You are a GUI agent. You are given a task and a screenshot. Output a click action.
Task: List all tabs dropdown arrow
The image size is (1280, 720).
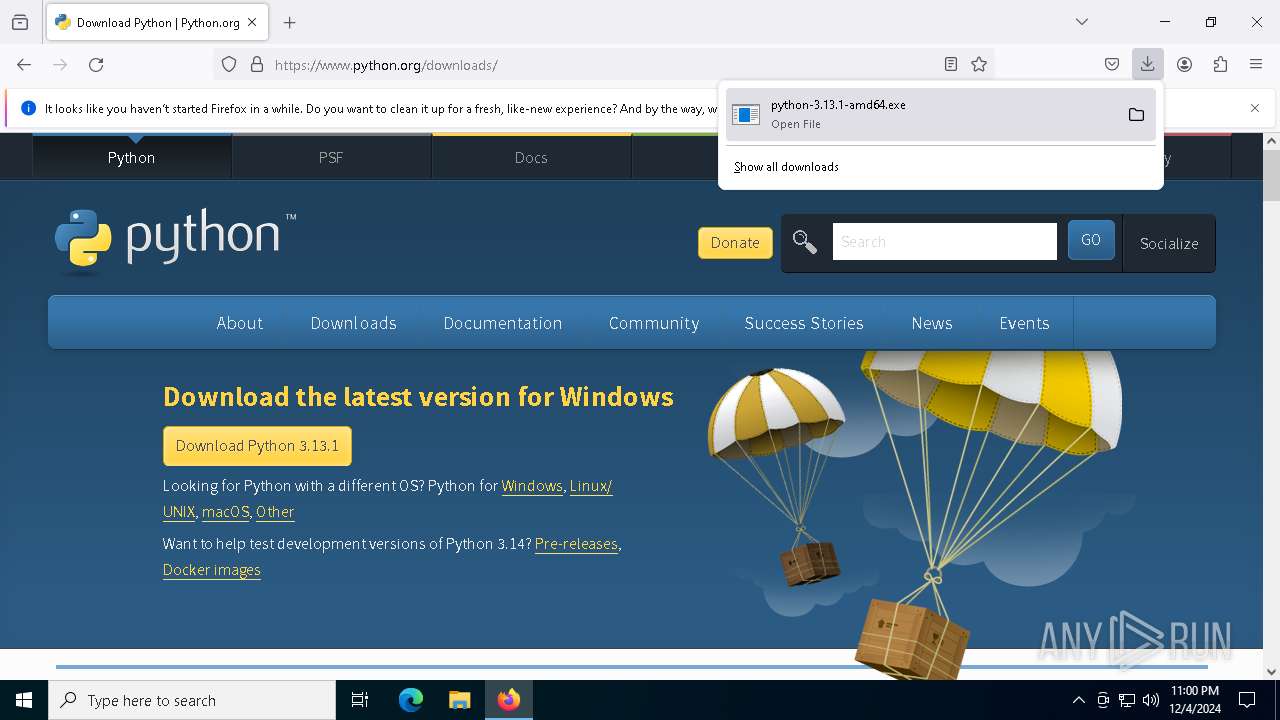pos(1082,22)
